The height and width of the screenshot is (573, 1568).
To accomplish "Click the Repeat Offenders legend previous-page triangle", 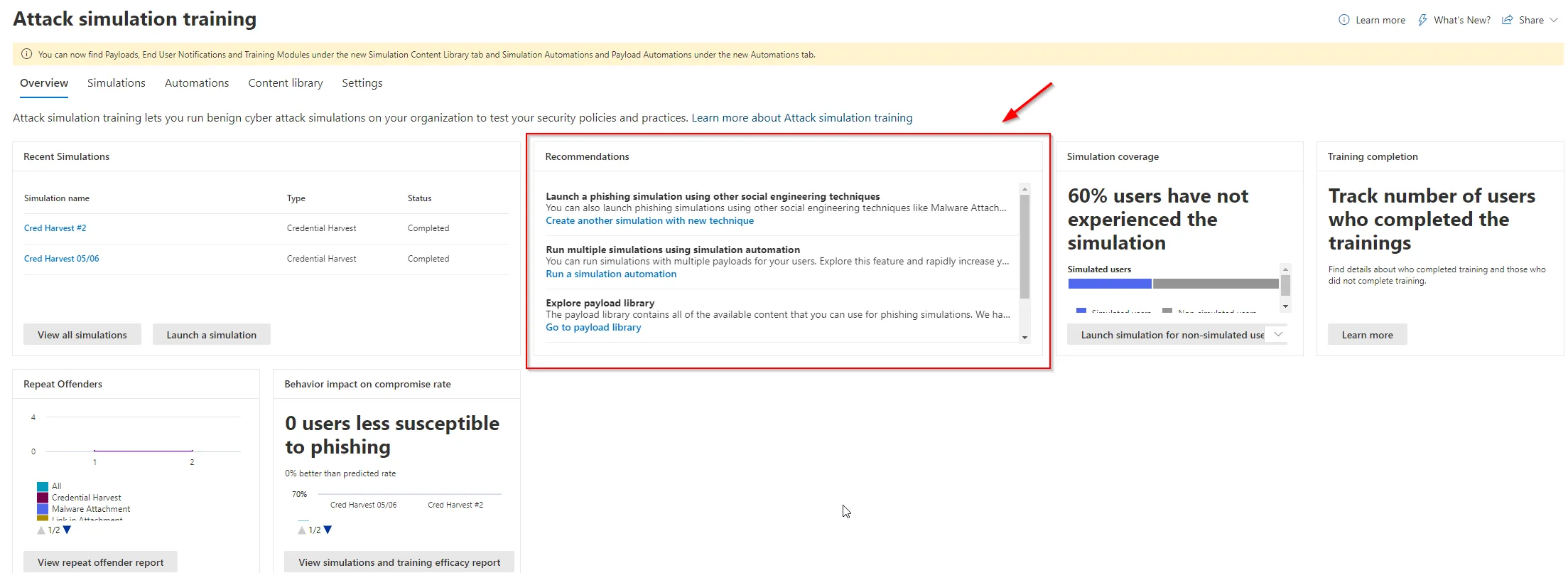I will [x=41, y=530].
